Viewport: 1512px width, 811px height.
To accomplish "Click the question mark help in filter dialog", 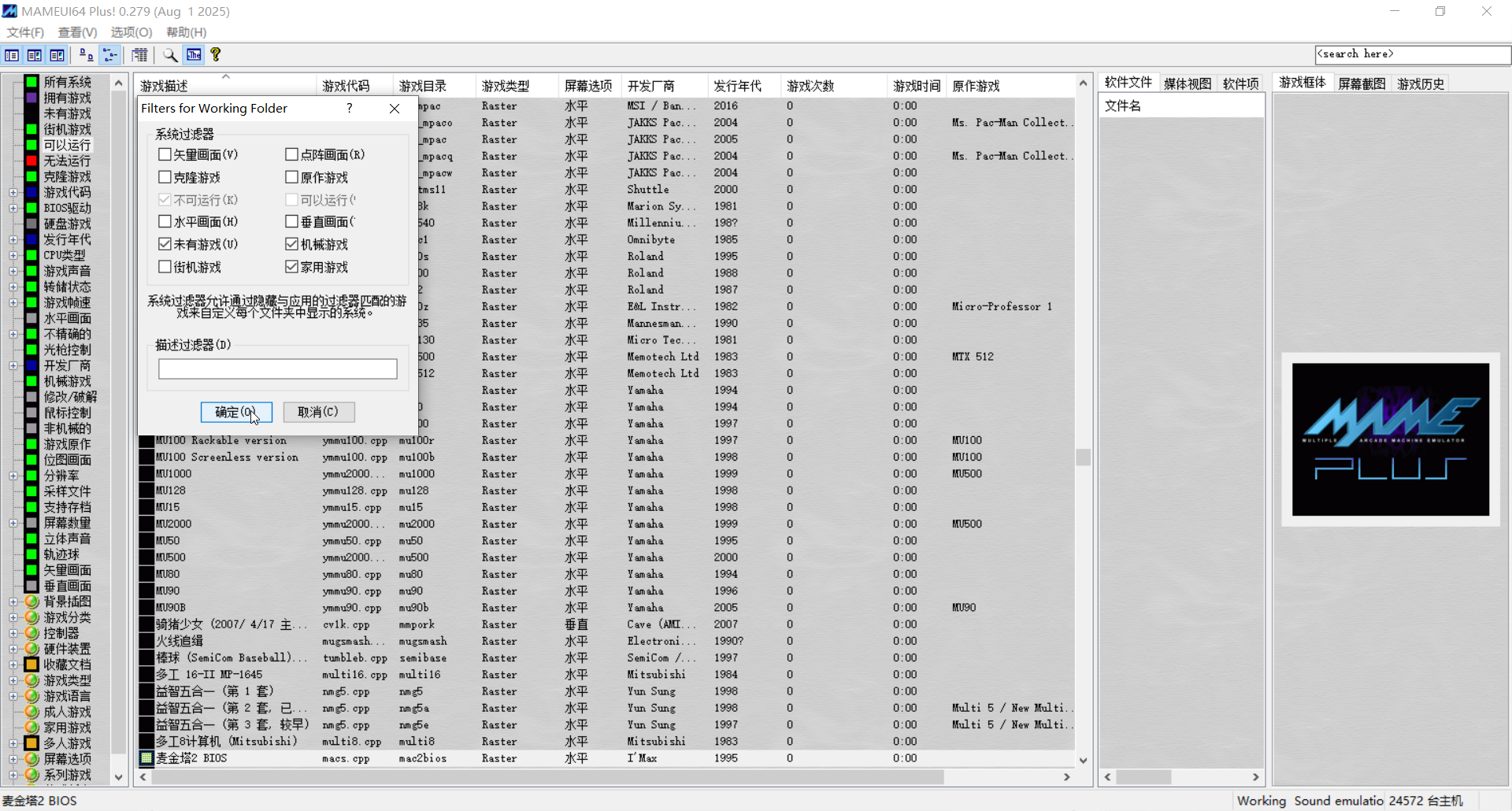I will (x=350, y=108).
